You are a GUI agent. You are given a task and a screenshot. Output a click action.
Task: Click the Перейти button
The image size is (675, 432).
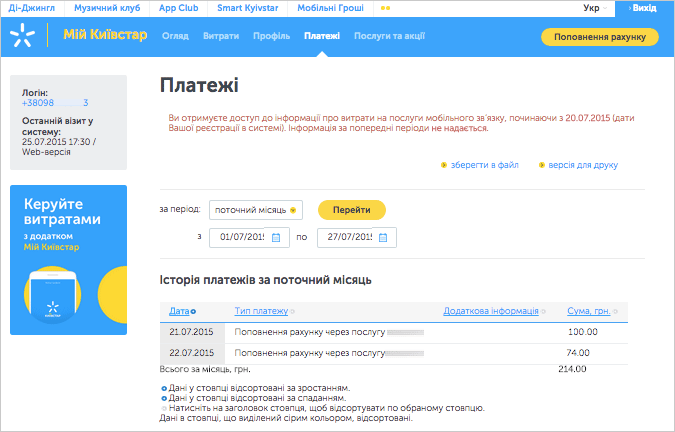click(351, 210)
